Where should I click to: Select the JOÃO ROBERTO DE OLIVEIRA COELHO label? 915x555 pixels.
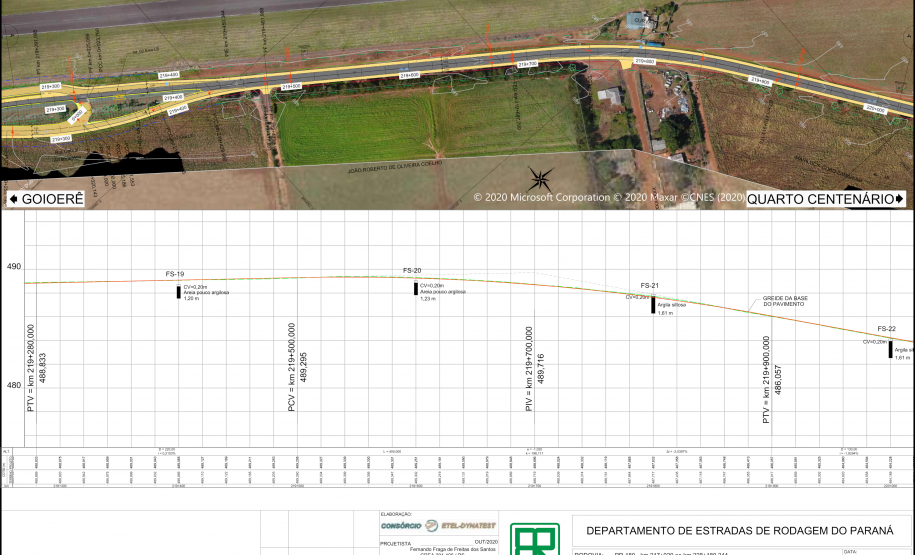click(395, 166)
